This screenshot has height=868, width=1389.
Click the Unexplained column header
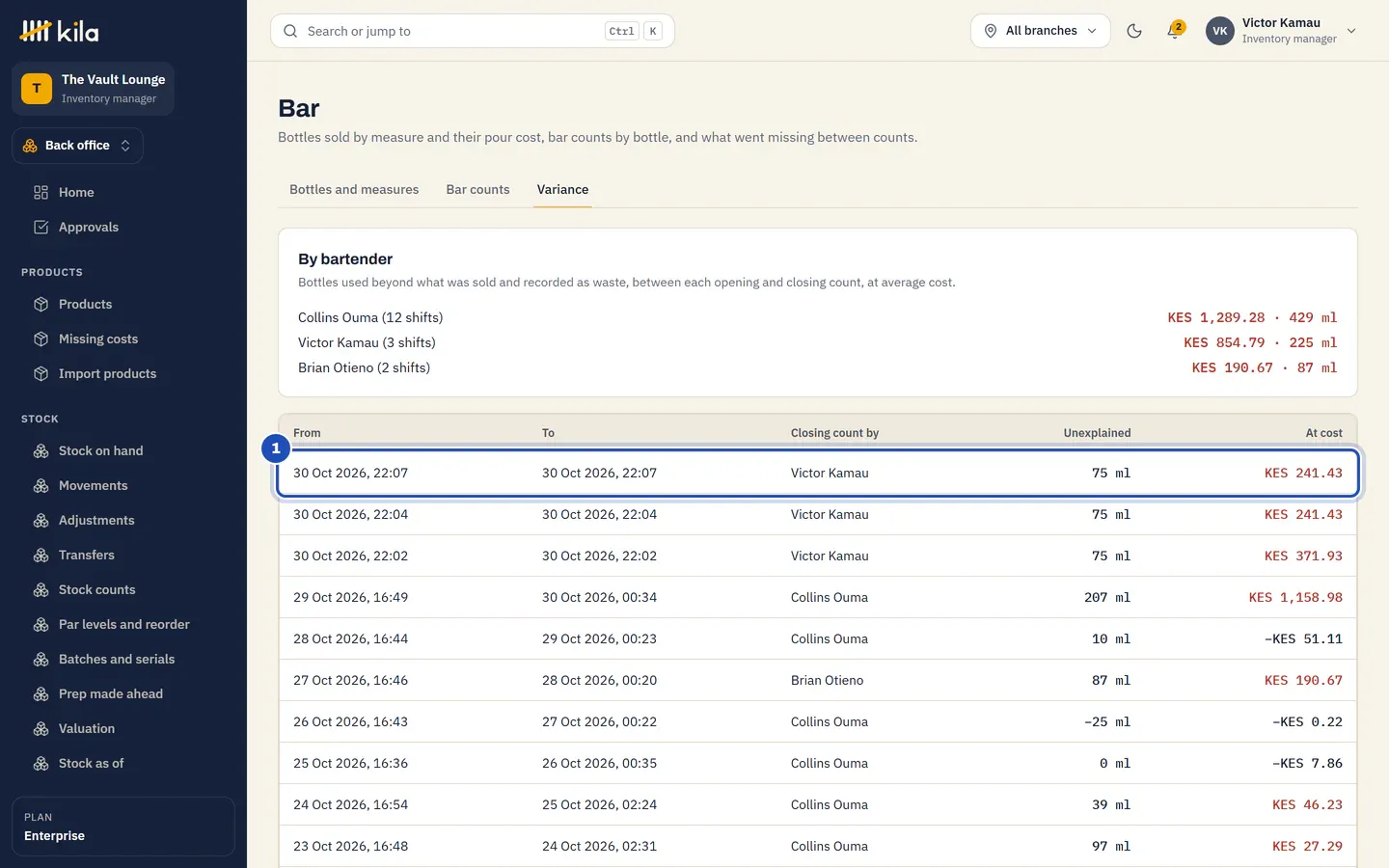[x=1097, y=433]
